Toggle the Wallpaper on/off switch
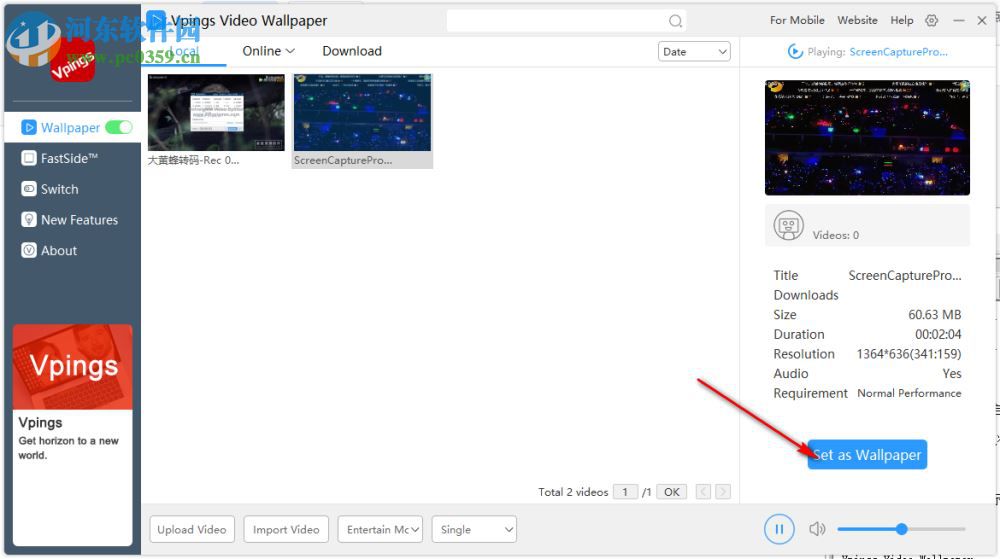 [119, 127]
